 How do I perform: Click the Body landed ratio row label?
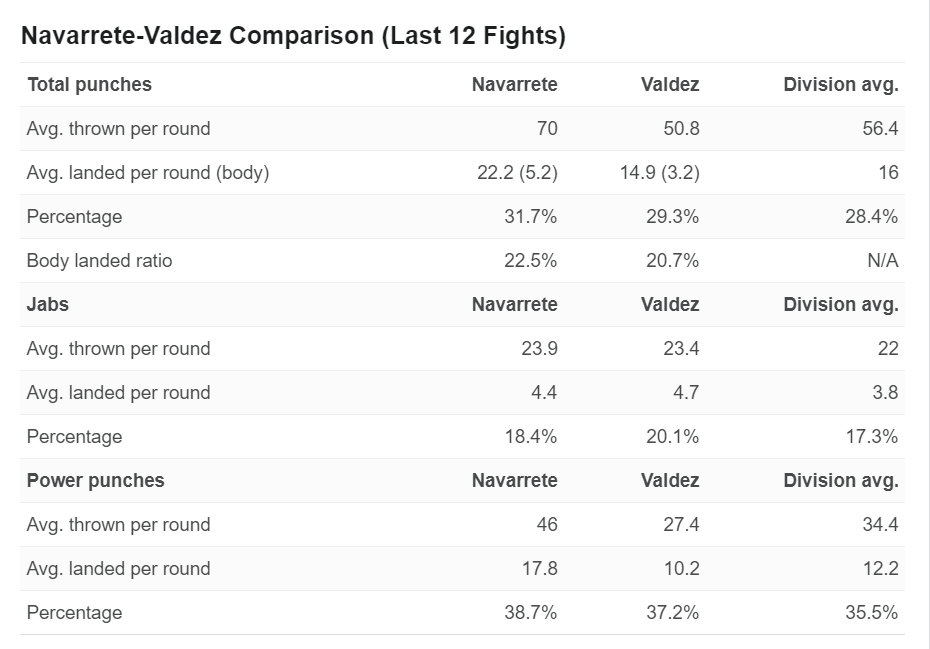(x=100, y=260)
